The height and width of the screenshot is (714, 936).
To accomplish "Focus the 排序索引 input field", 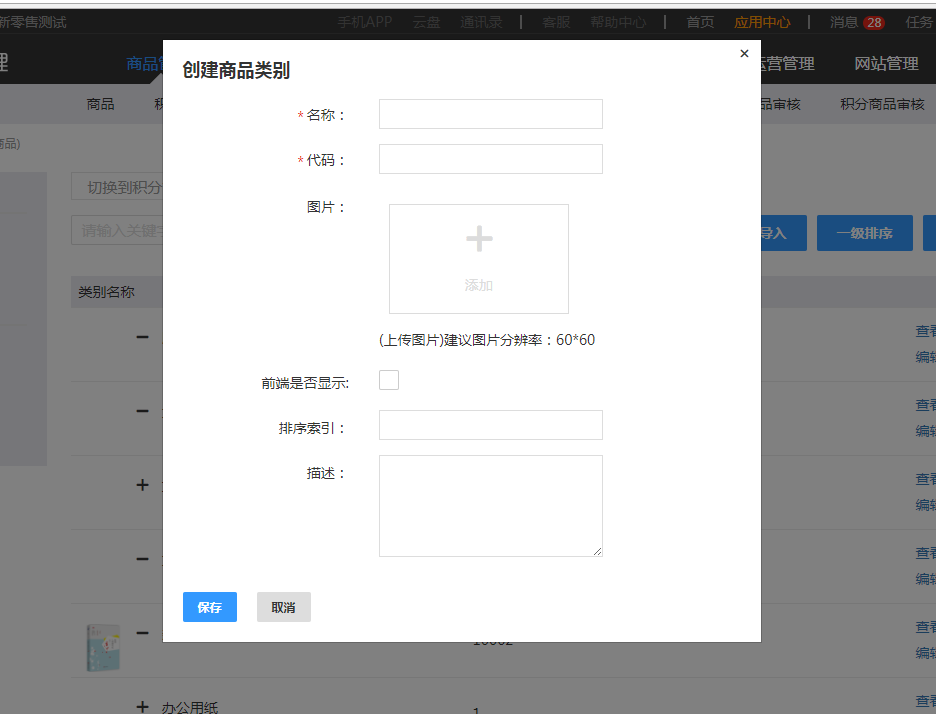I will (491, 425).
